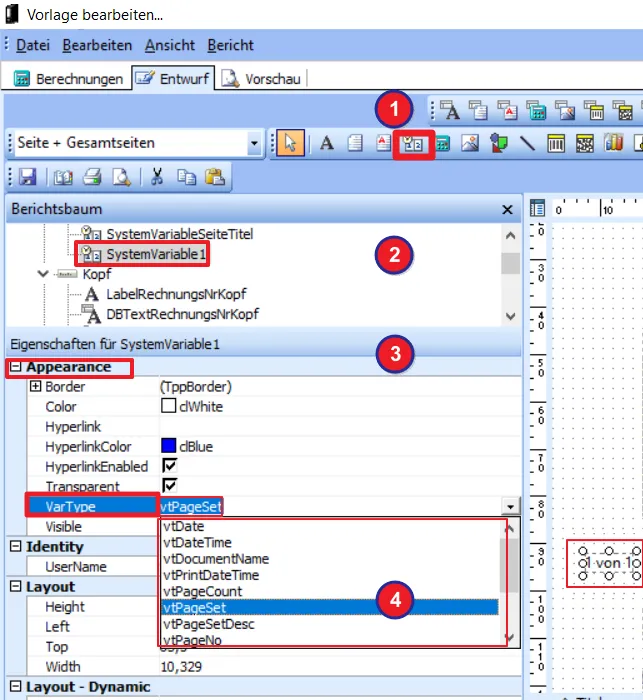Click the clBlue HyperlinkColor swatch

(169, 447)
